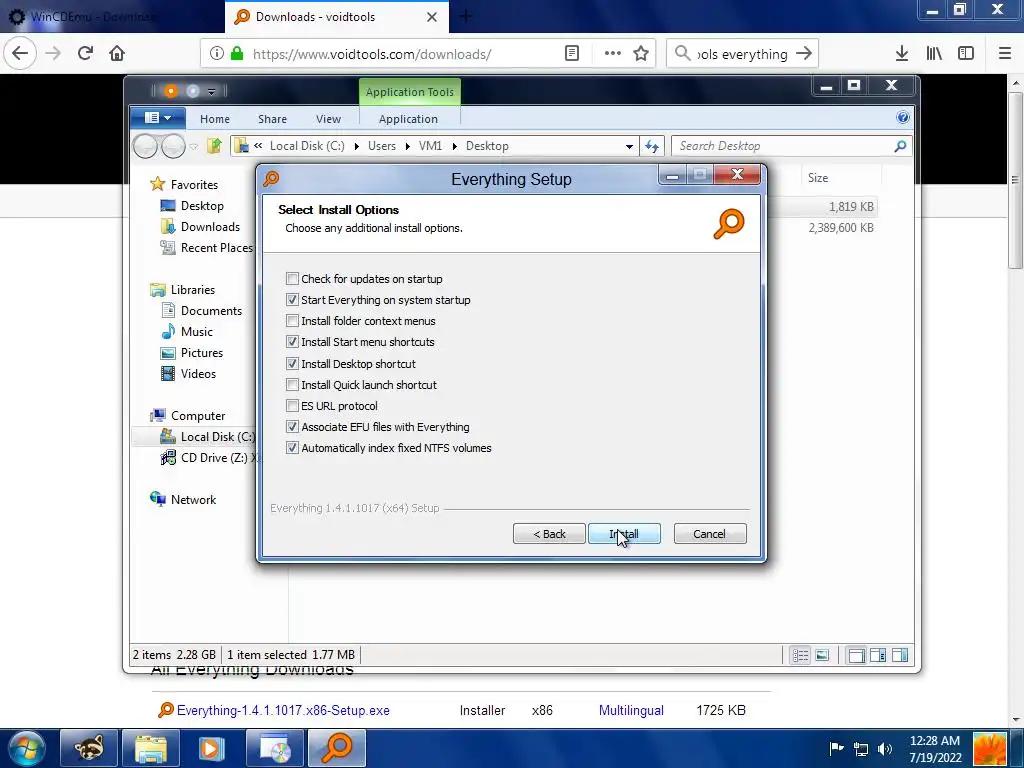
Task: Open Explorer help icon
Action: [903, 118]
